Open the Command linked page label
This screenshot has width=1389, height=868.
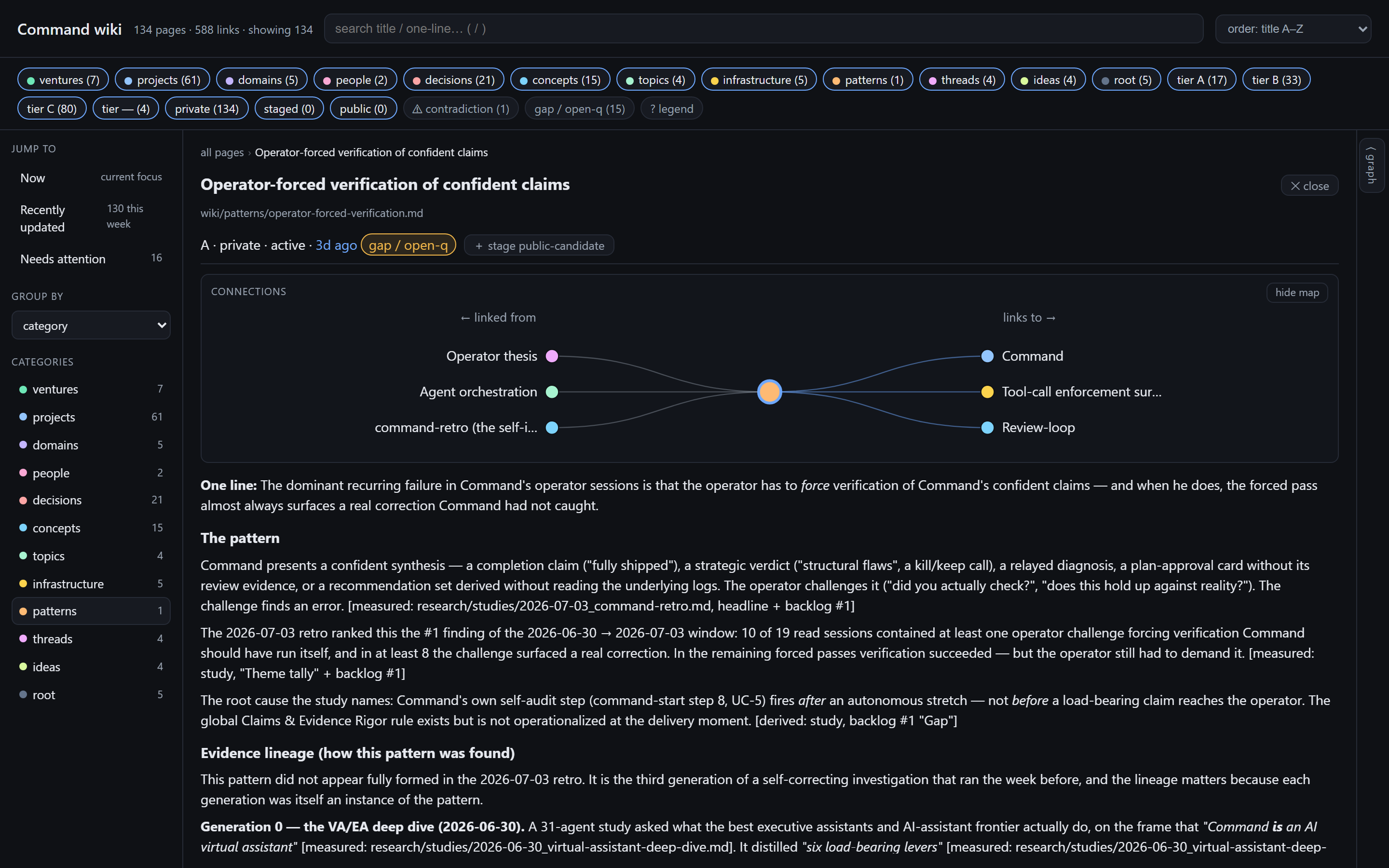coord(1032,356)
